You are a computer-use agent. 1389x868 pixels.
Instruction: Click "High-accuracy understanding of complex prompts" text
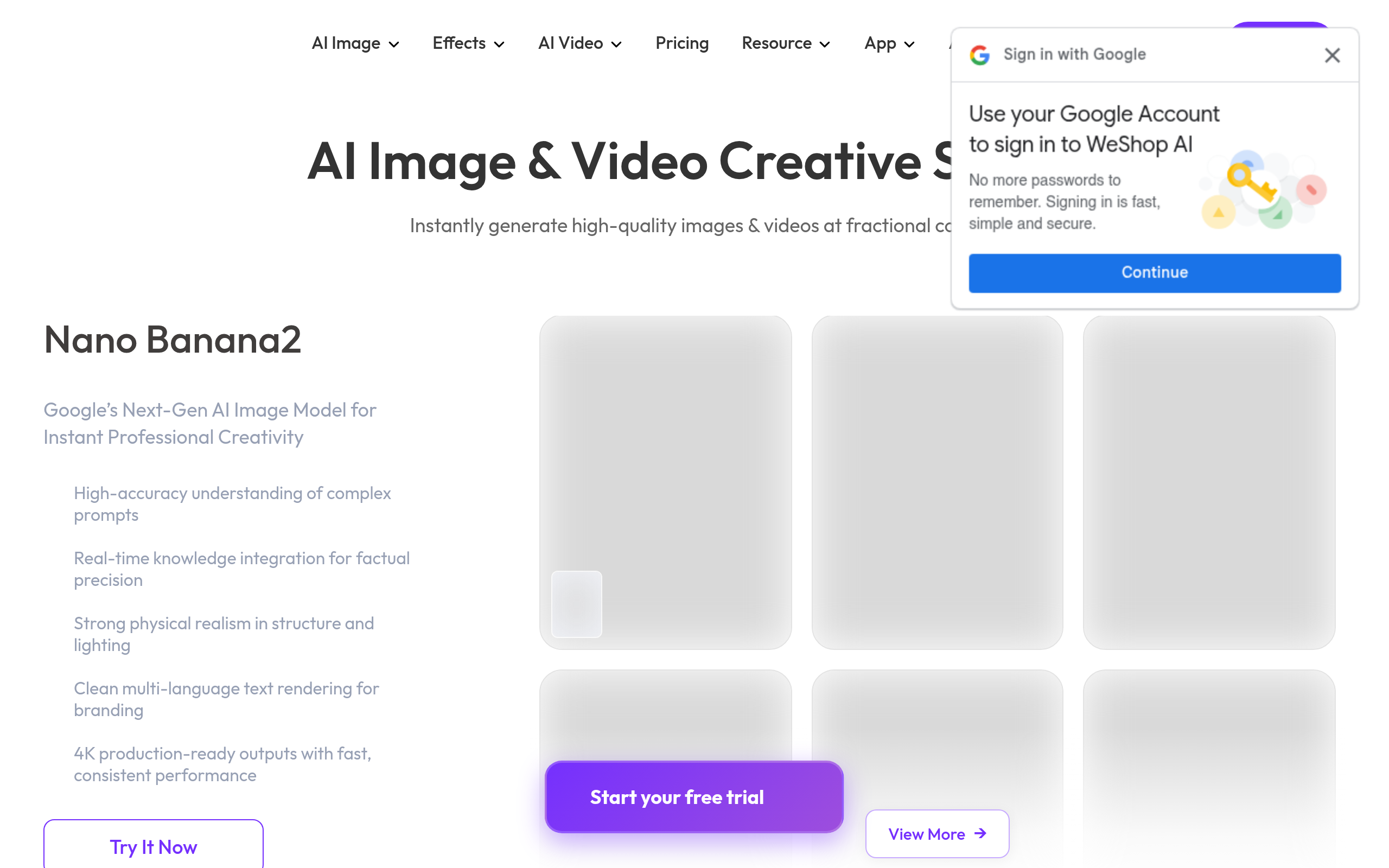(232, 504)
